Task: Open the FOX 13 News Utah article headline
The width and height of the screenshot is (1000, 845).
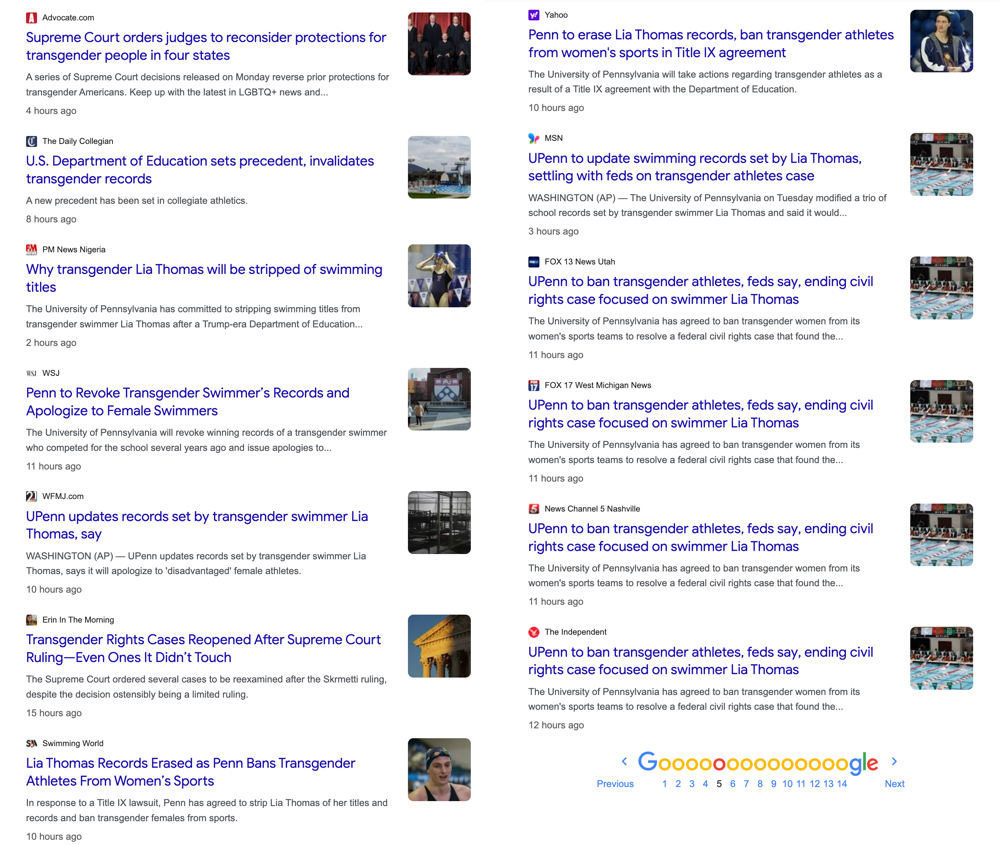Action: pos(701,291)
